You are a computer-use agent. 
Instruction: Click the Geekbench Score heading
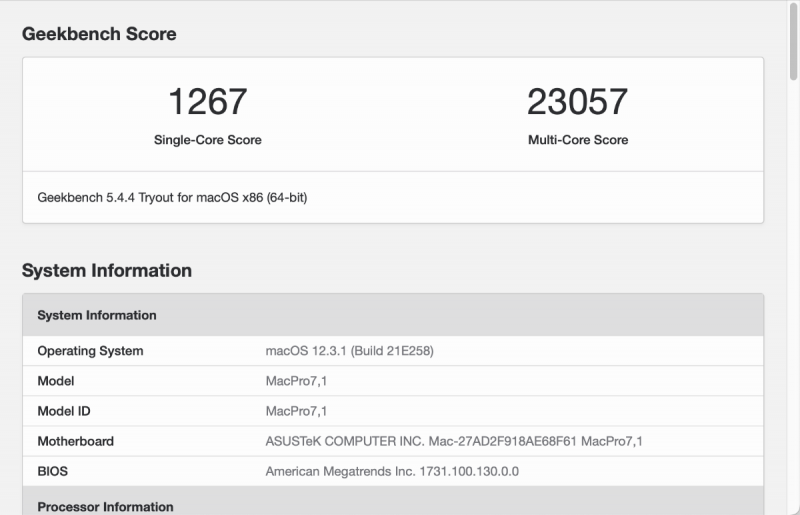99,34
